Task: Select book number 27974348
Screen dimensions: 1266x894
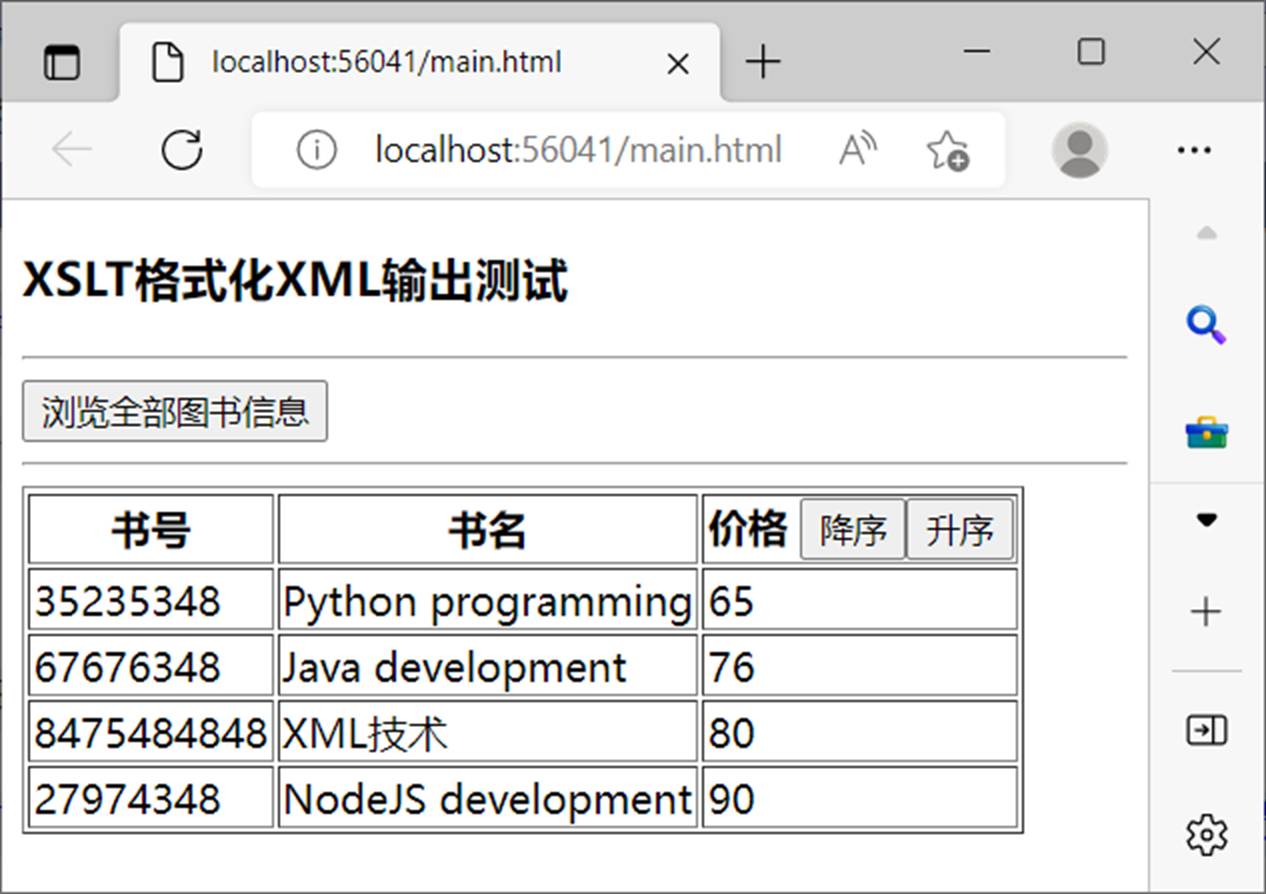Action: coord(151,798)
